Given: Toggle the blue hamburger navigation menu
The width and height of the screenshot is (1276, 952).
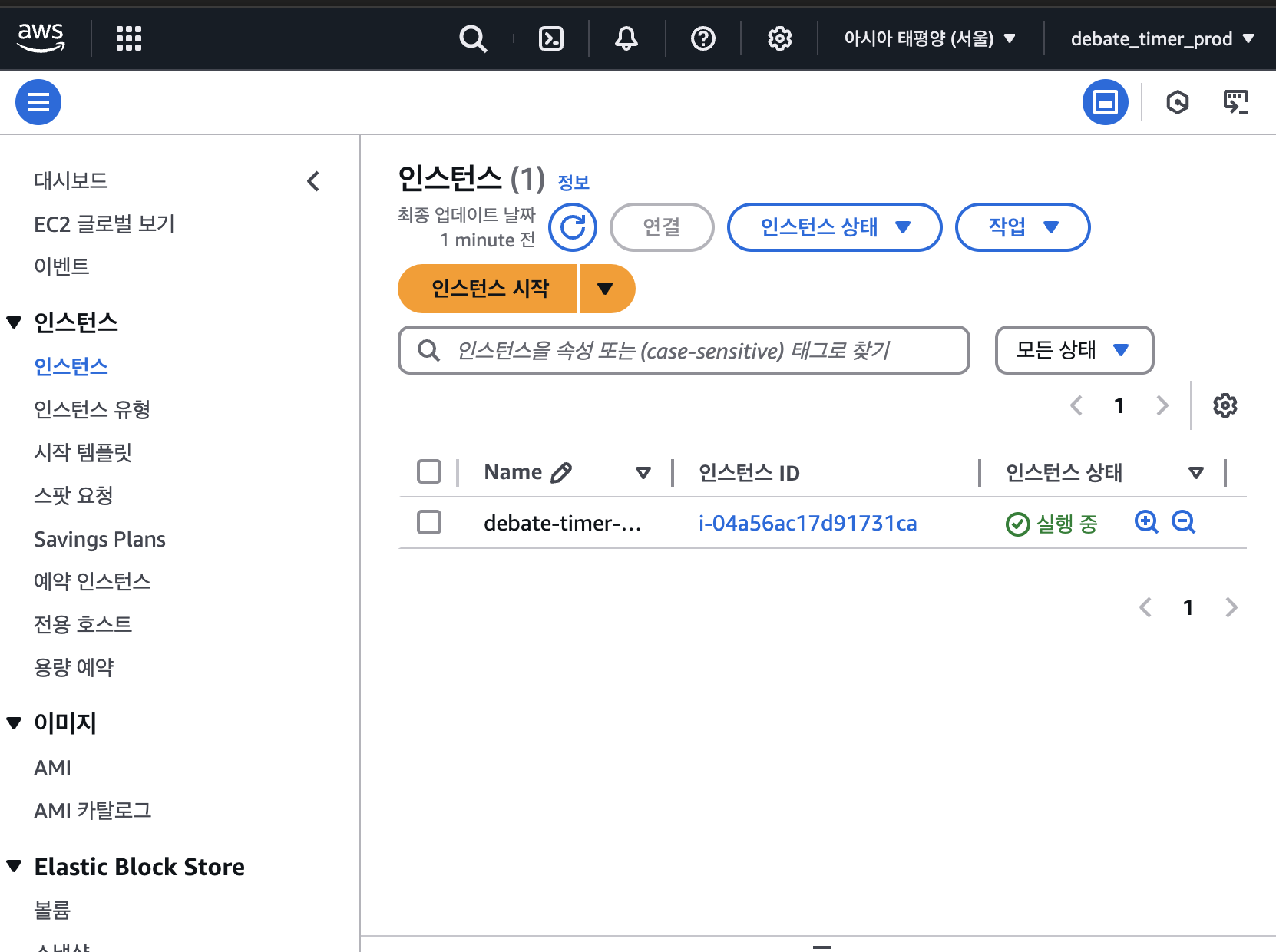Looking at the screenshot, I should point(38,102).
